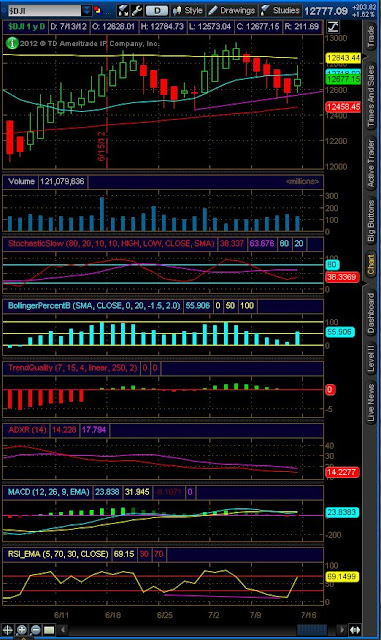
Task: Click the RSI_EMA study label
Action: (x=58, y=554)
